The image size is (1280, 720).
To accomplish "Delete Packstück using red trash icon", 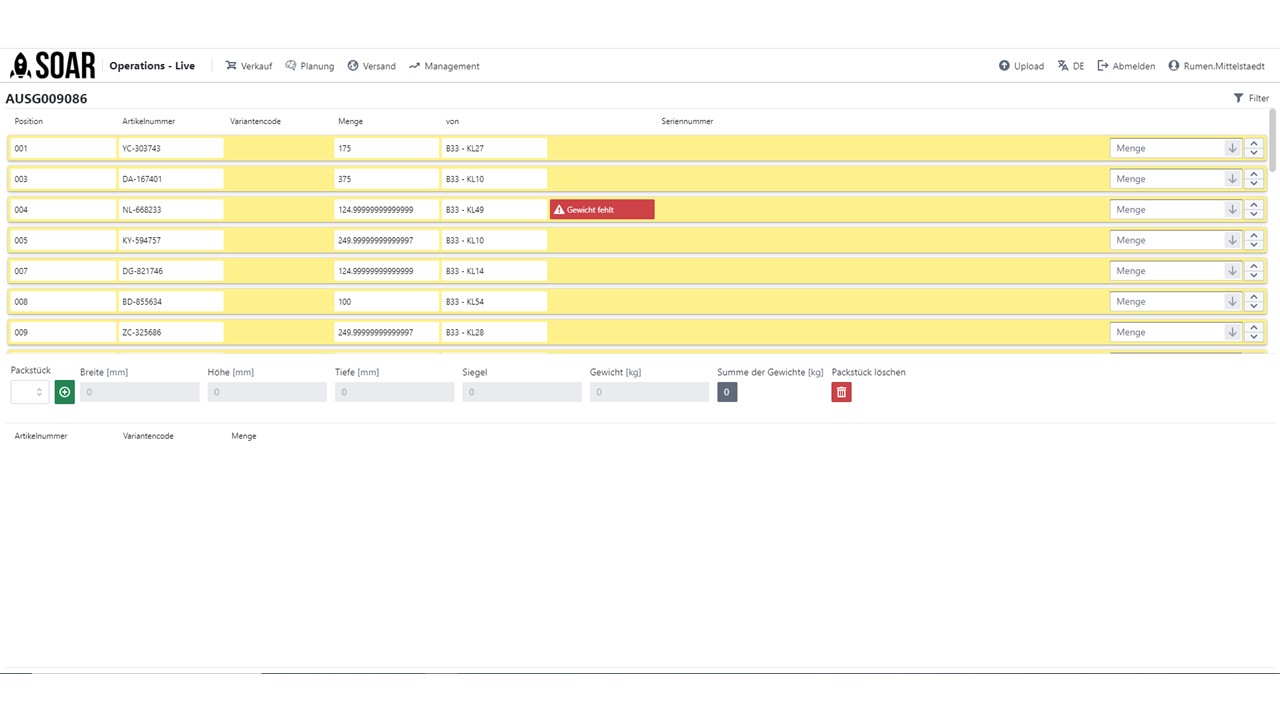I will tap(841, 392).
